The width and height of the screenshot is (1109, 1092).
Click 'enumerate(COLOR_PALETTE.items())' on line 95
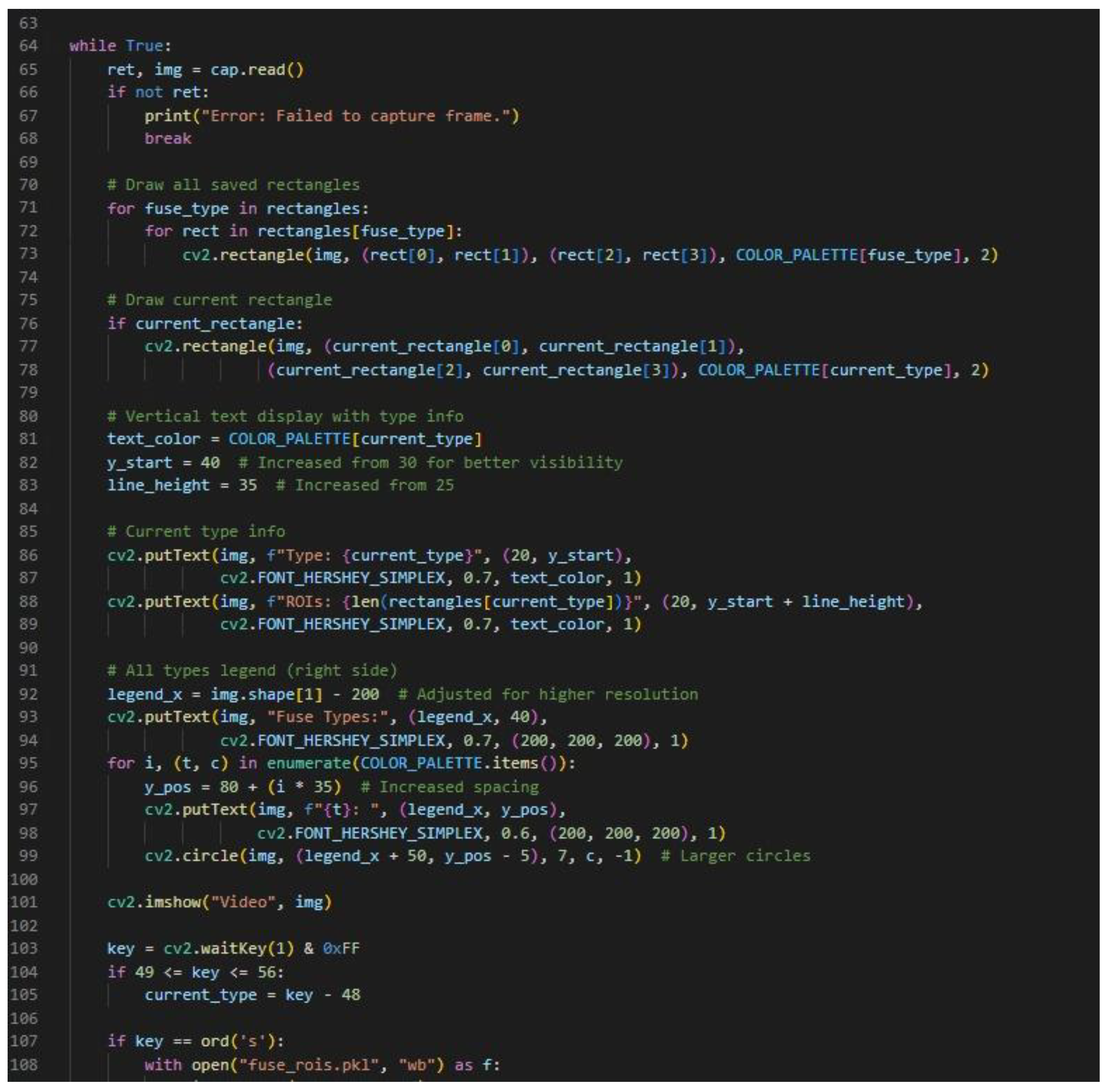[416, 764]
